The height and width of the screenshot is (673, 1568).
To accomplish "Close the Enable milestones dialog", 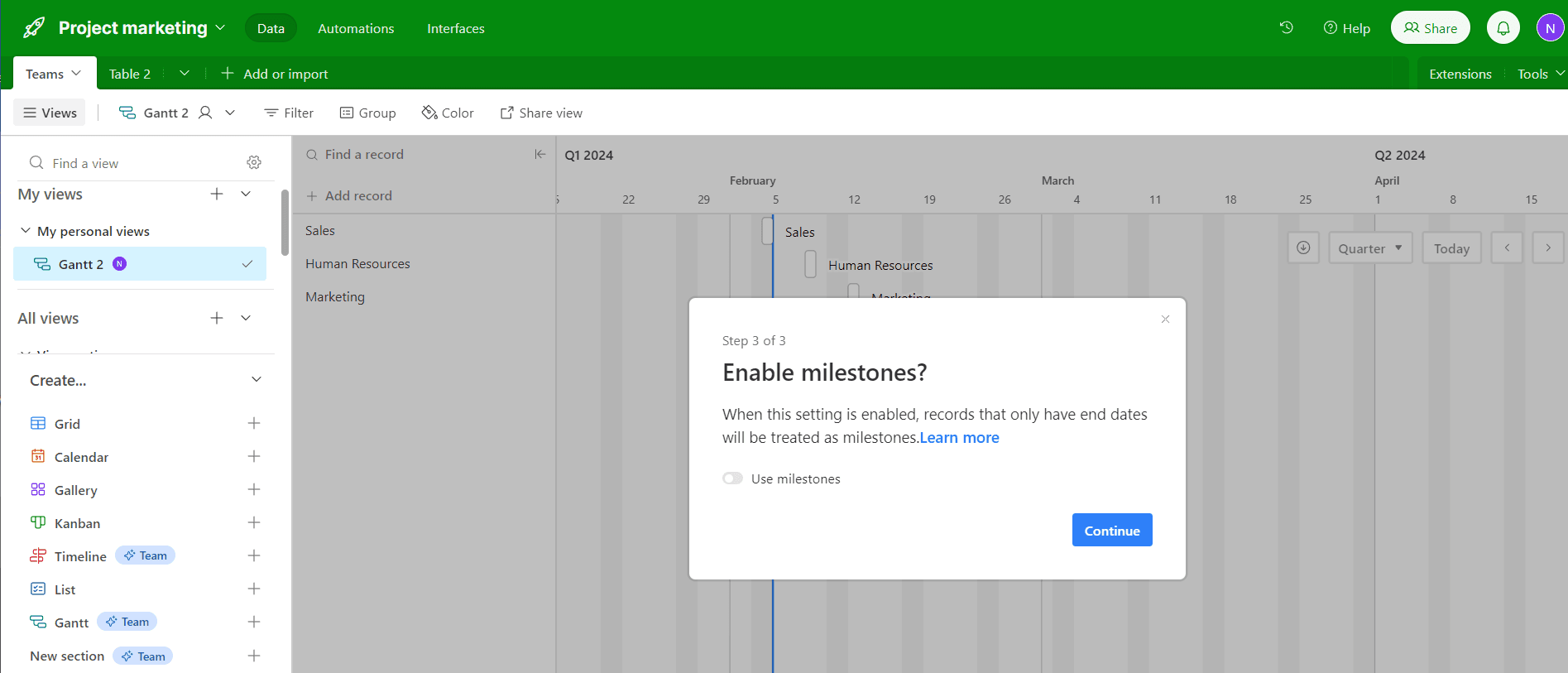I will click(x=1165, y=320).
